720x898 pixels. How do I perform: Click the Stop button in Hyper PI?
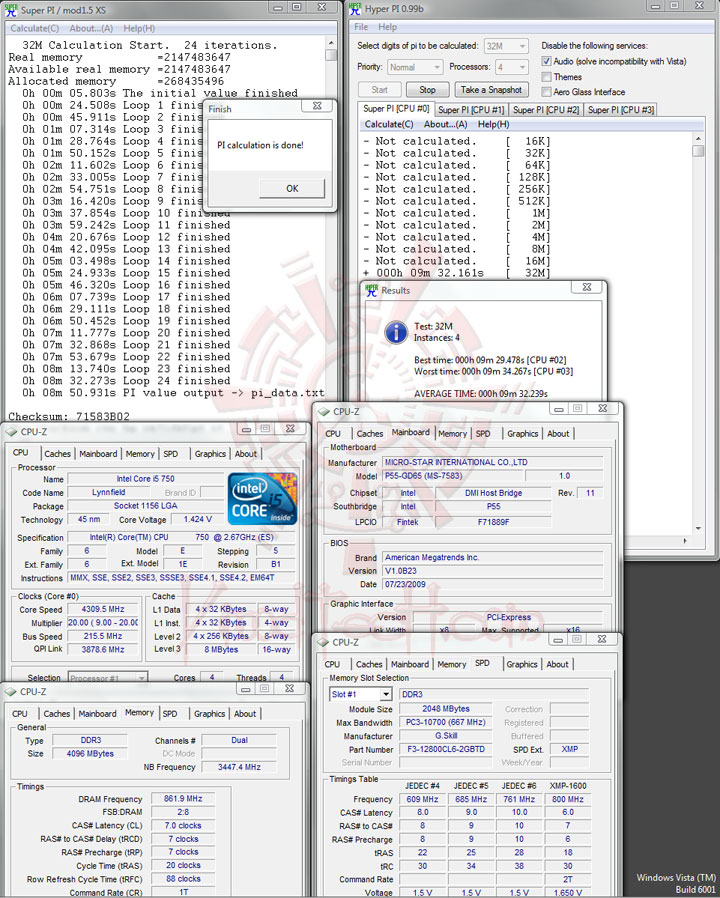(x=427, y=90)
